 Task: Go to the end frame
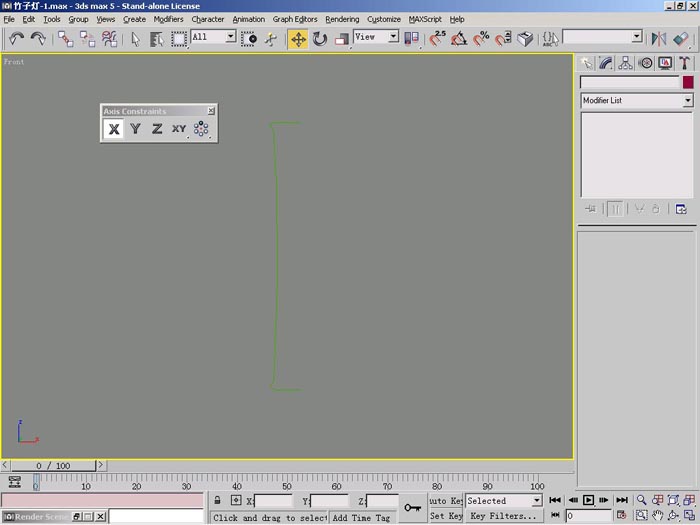622,500
